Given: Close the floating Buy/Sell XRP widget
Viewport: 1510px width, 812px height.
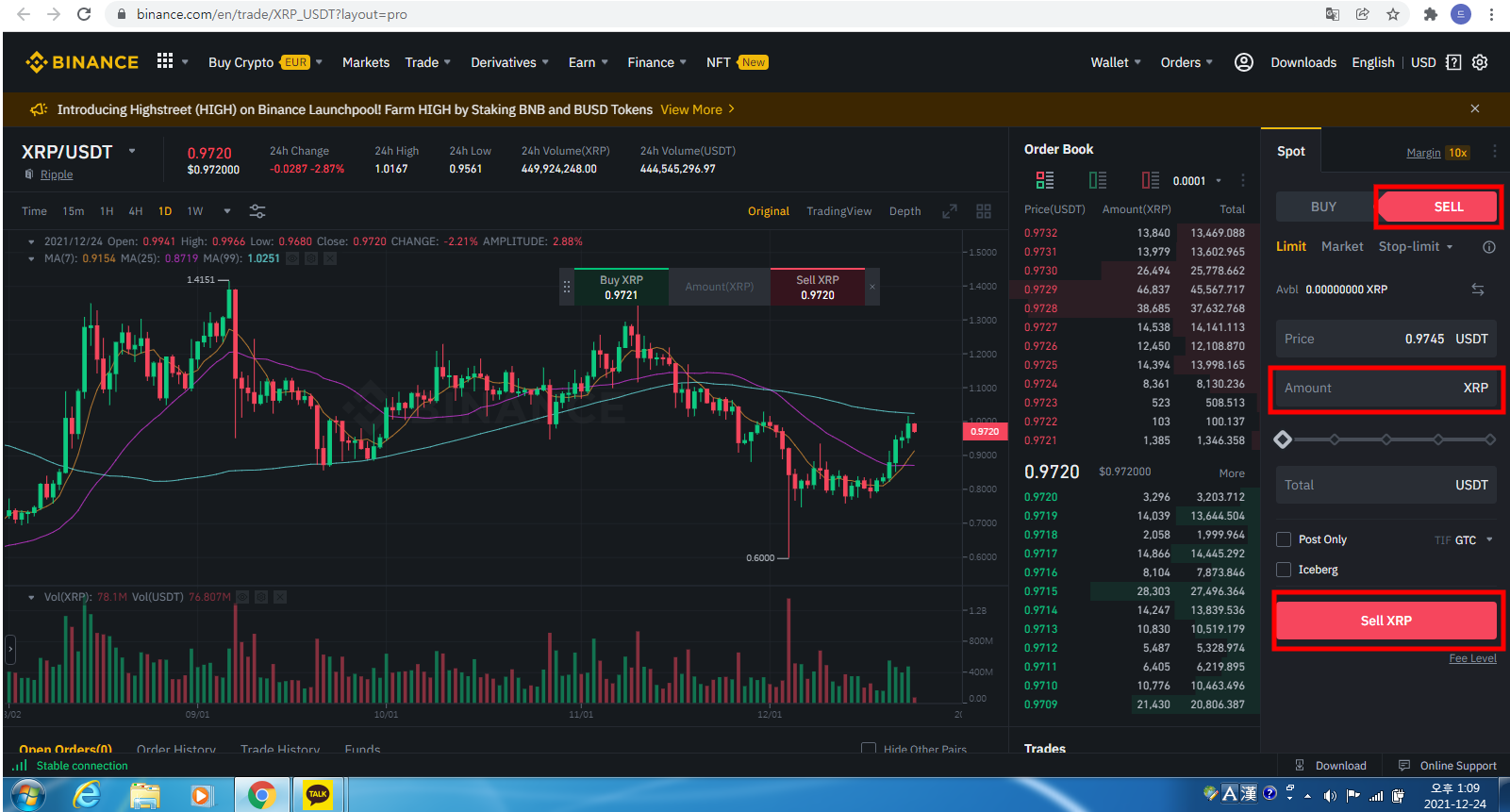Looking at the screenshot, I should (872, 287).
